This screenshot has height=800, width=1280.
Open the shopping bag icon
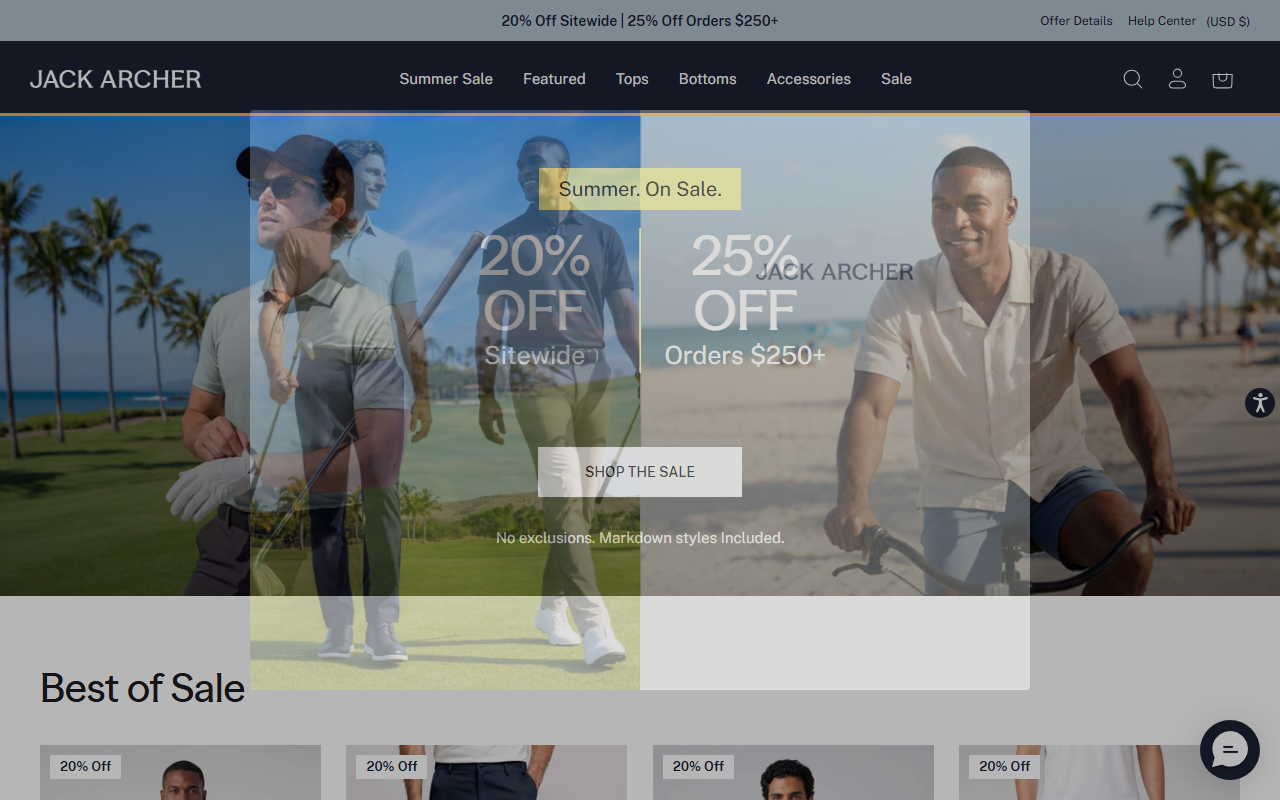pyautogui.click(x=1222, y=80)
